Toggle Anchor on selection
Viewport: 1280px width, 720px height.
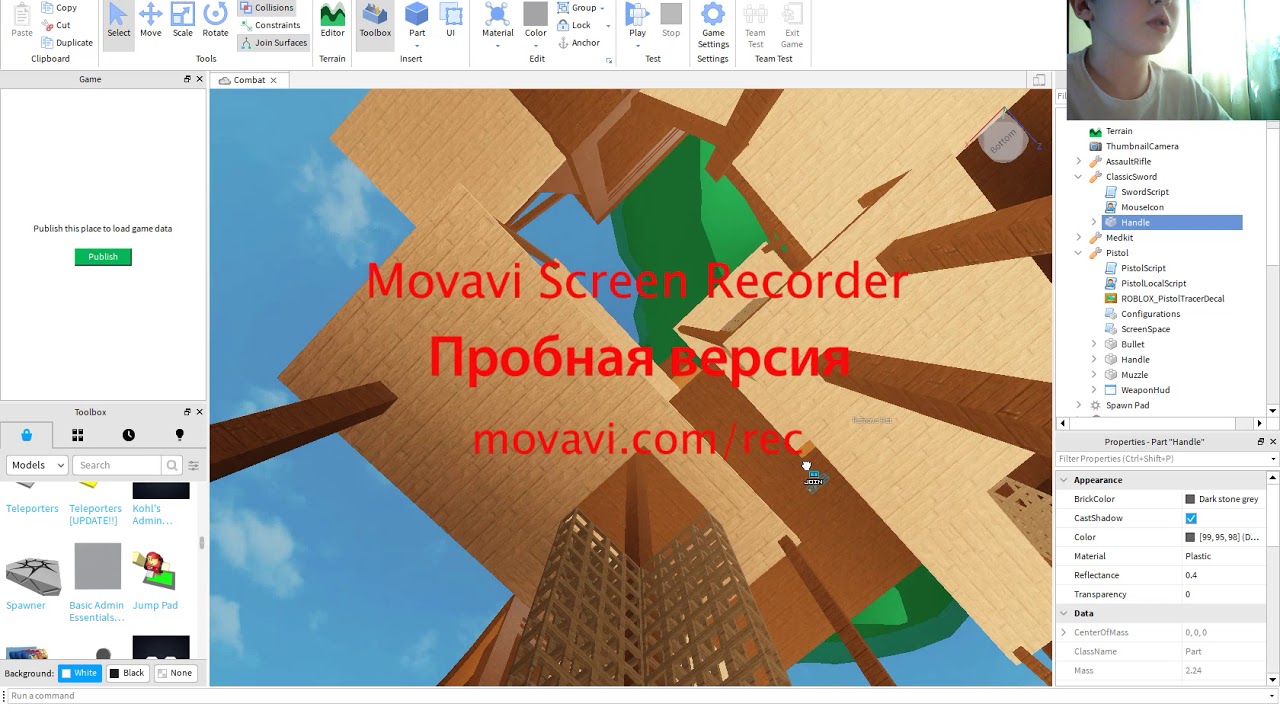point(579,43)
